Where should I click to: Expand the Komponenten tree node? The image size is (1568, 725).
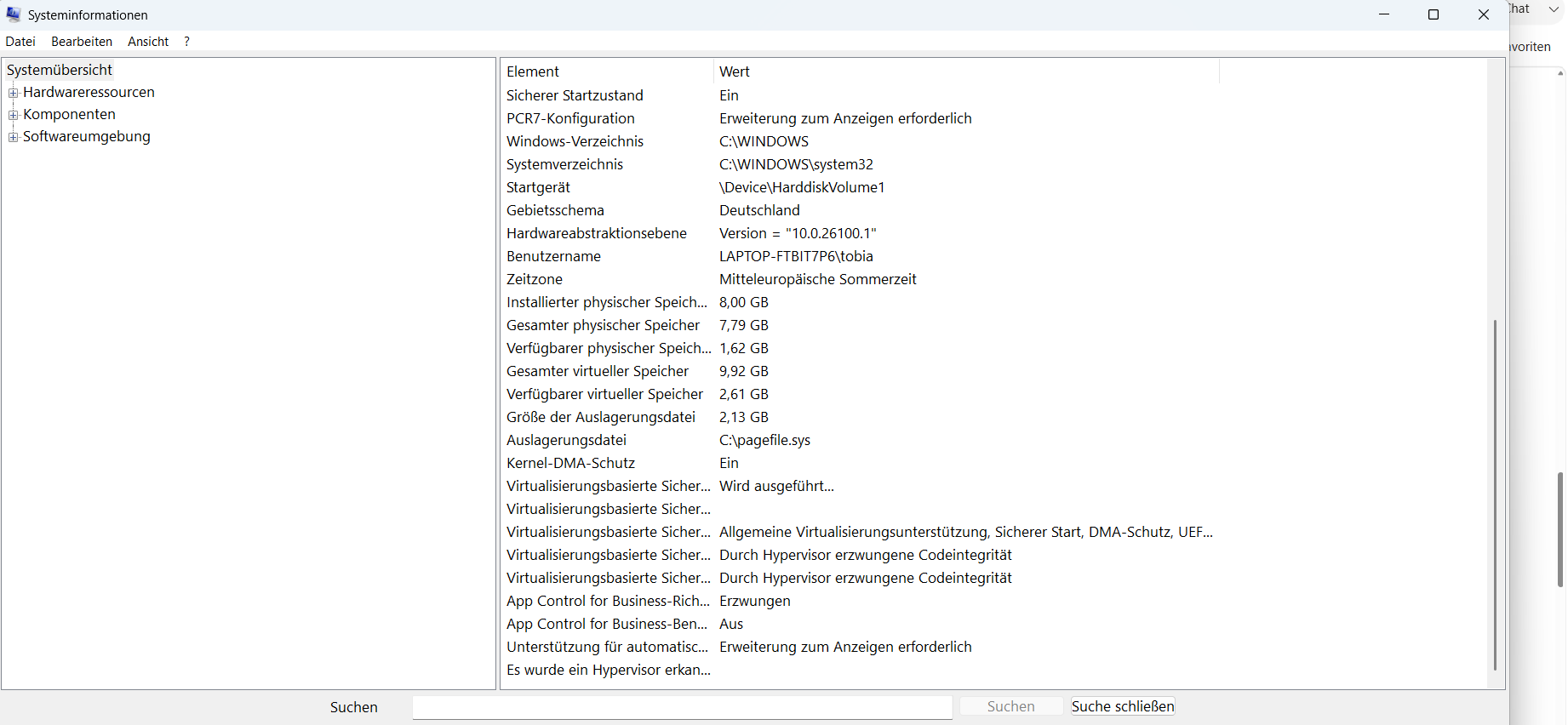14,115
